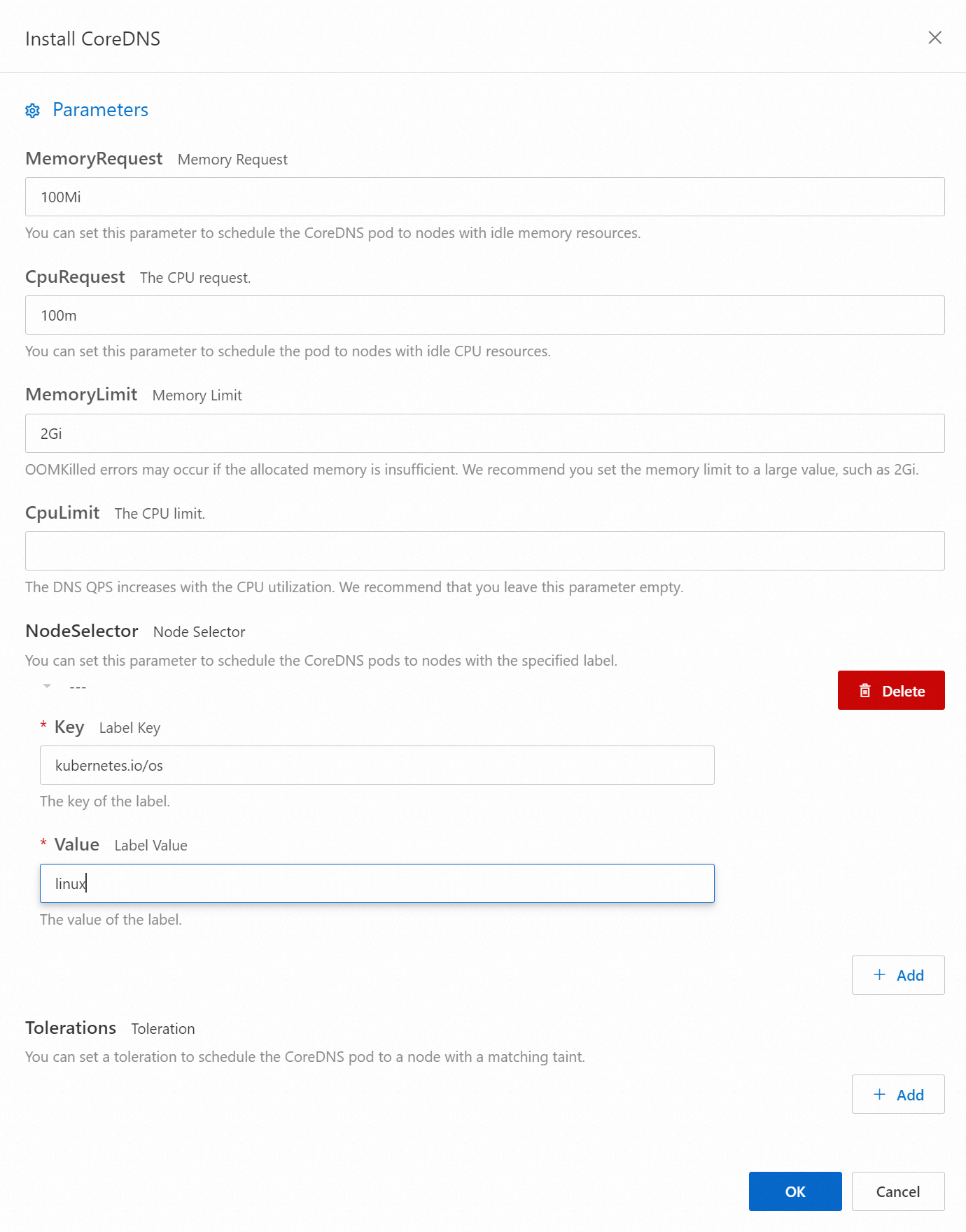Click the Parameters section heading
Viewport: 966px width, 1232px height.
pyautogui.click(x=100, y=110)
